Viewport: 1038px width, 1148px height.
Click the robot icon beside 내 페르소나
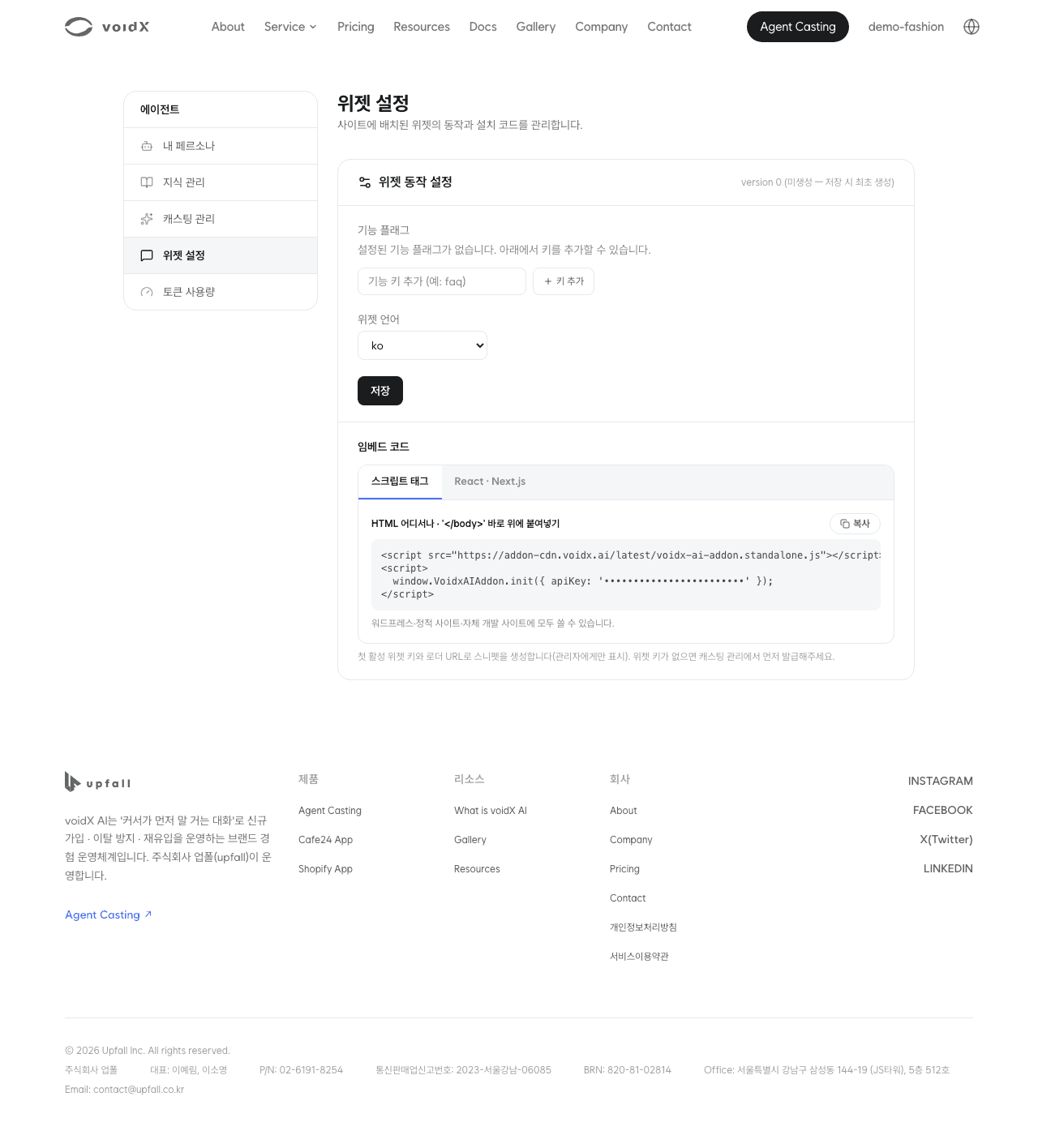point(147,146)
